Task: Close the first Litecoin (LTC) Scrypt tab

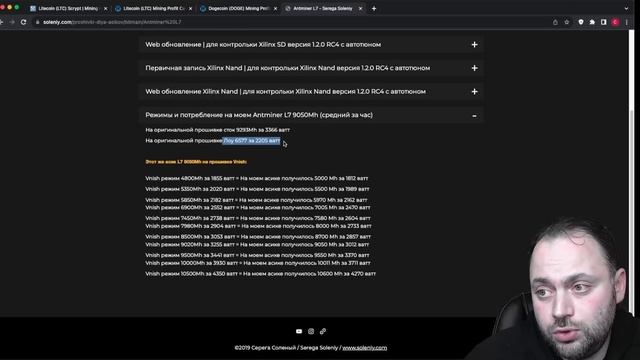Action: coord(105,8)
